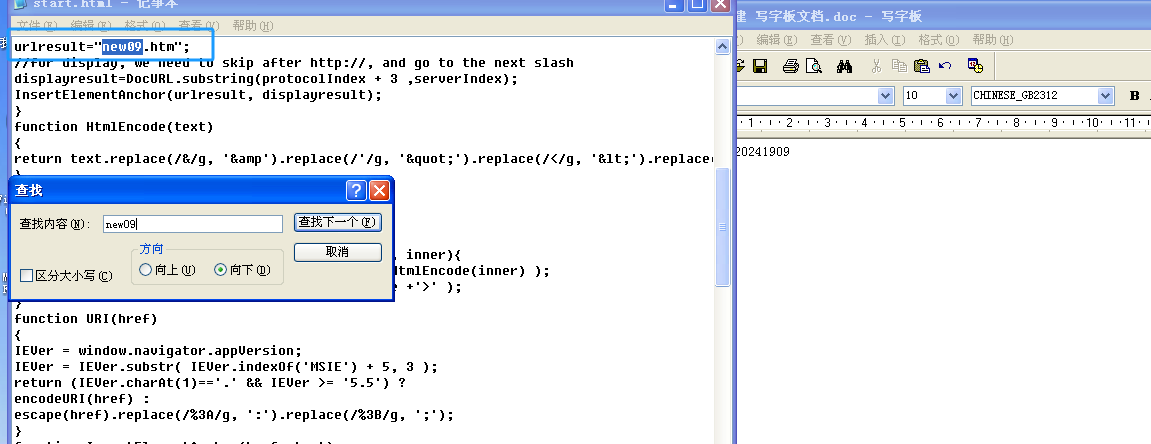Image resolution: width=1151 pixels, height=444 pixels.
Task: Click the WordPad window title bar
Action: (x=943, y=15)
